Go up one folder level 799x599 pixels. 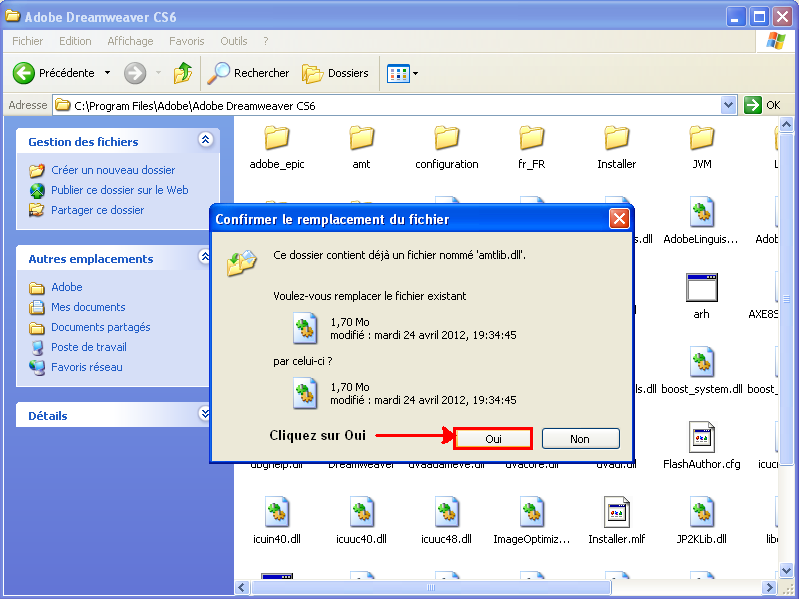(182, 73)
